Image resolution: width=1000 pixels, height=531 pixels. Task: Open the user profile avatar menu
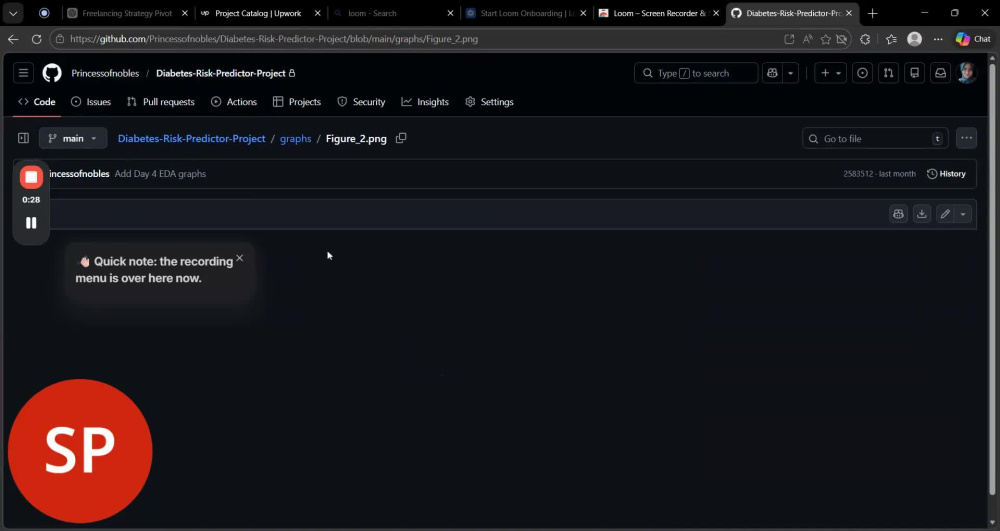point(967,73)
